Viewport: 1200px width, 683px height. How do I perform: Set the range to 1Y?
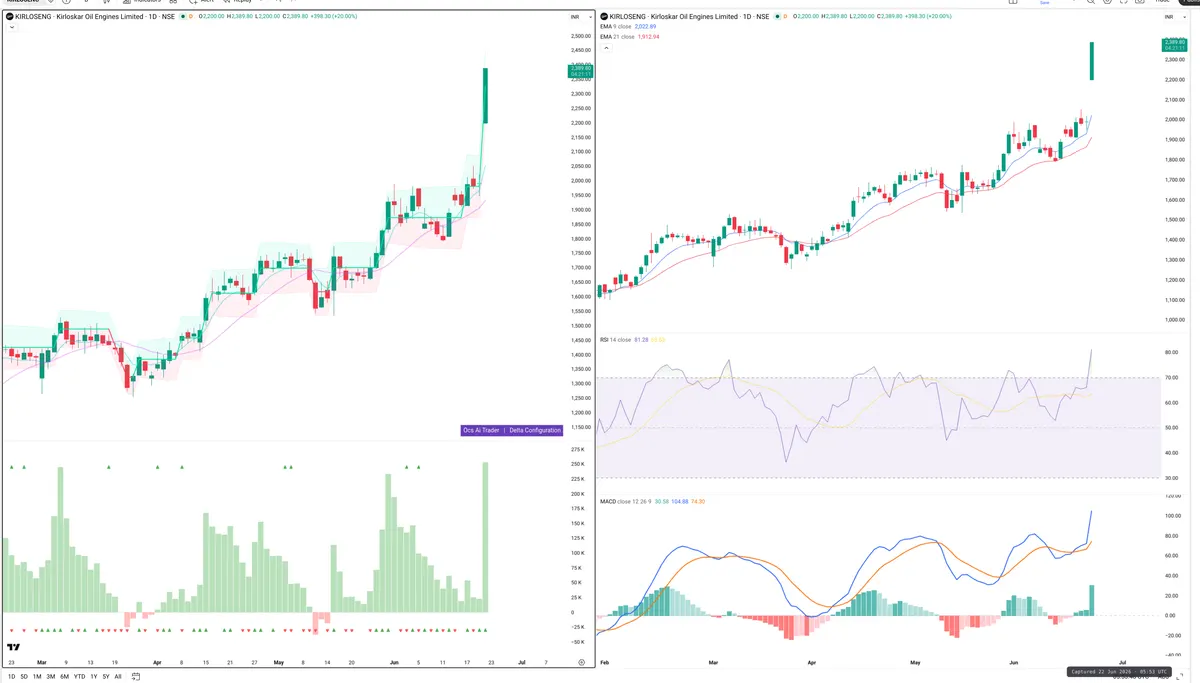(94, 676)
